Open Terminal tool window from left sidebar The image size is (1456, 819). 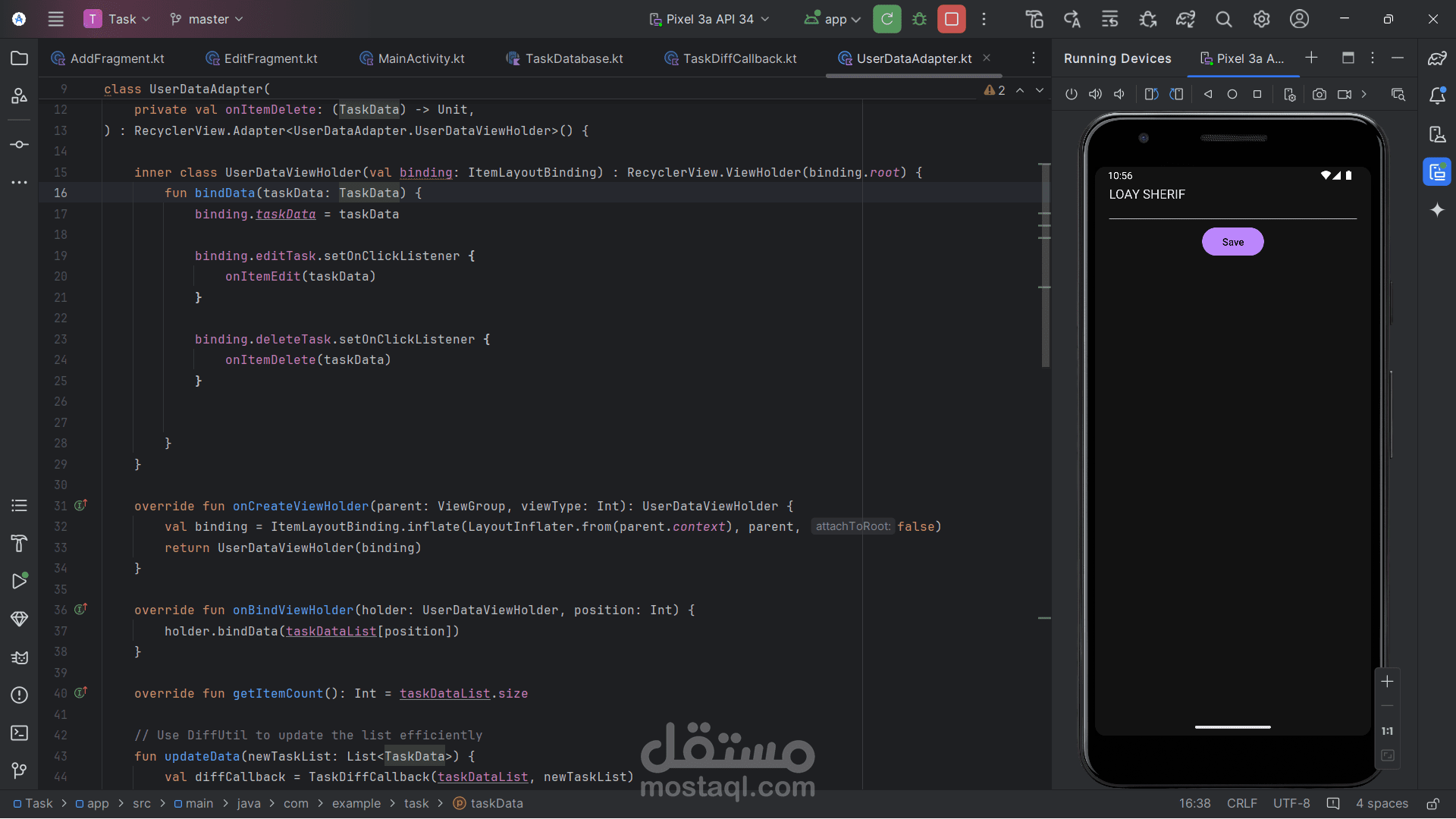(x=20, y=733)
